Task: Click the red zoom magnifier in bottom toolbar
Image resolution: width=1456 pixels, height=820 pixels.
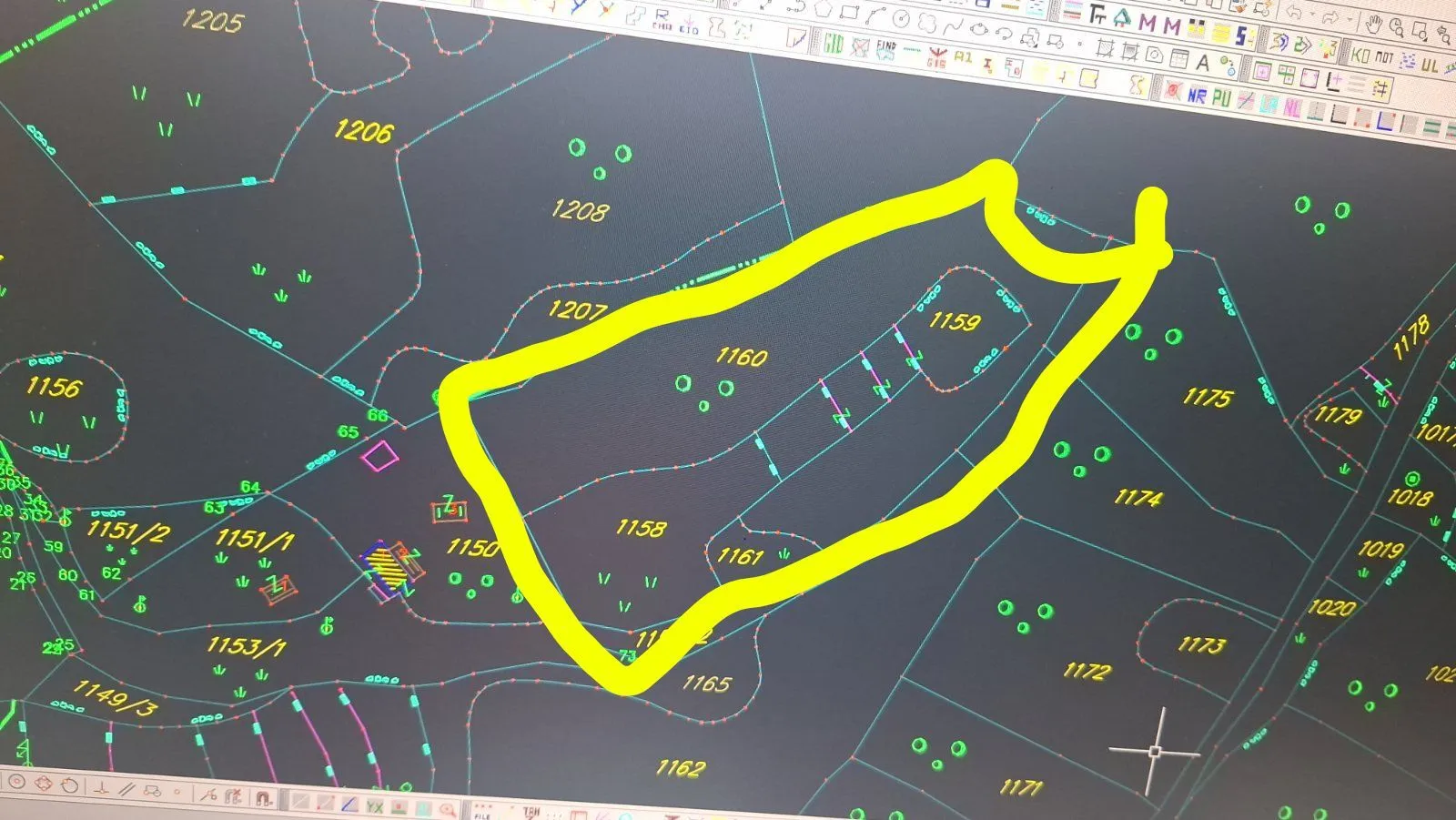Action: pos(447,810)
